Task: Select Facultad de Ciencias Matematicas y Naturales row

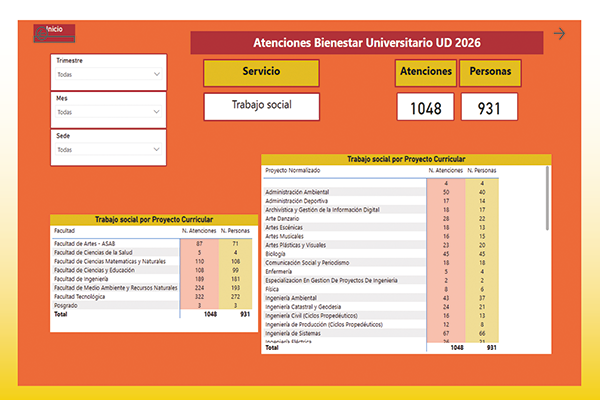Action: (153, 261)
